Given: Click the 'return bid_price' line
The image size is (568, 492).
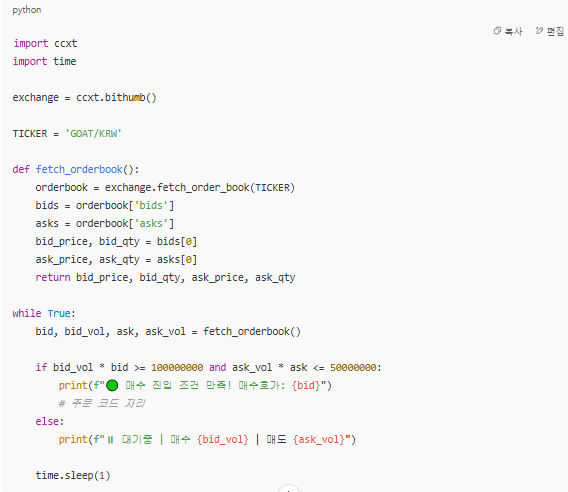Looking at the screenshot, I should (166, 278).
